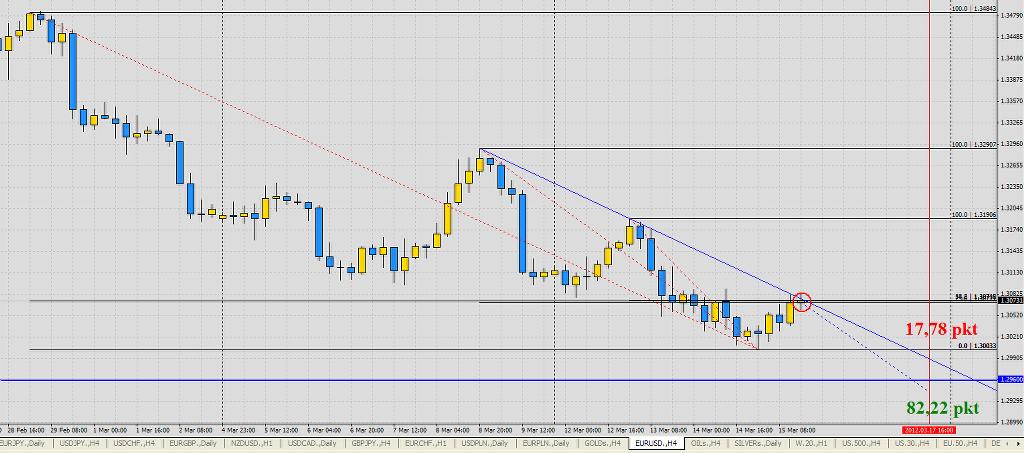Click the 1.31435 price scale value
1024x453 pixels.
pos(1011,251)
